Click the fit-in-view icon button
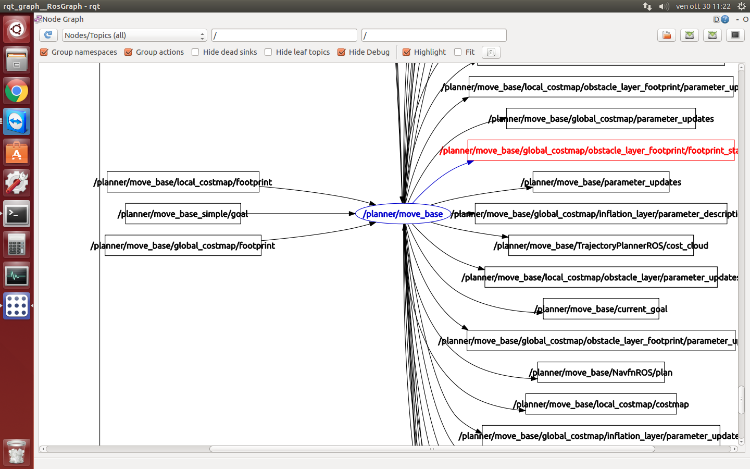This screenshot has height=469, width=750. click(492, 52)
